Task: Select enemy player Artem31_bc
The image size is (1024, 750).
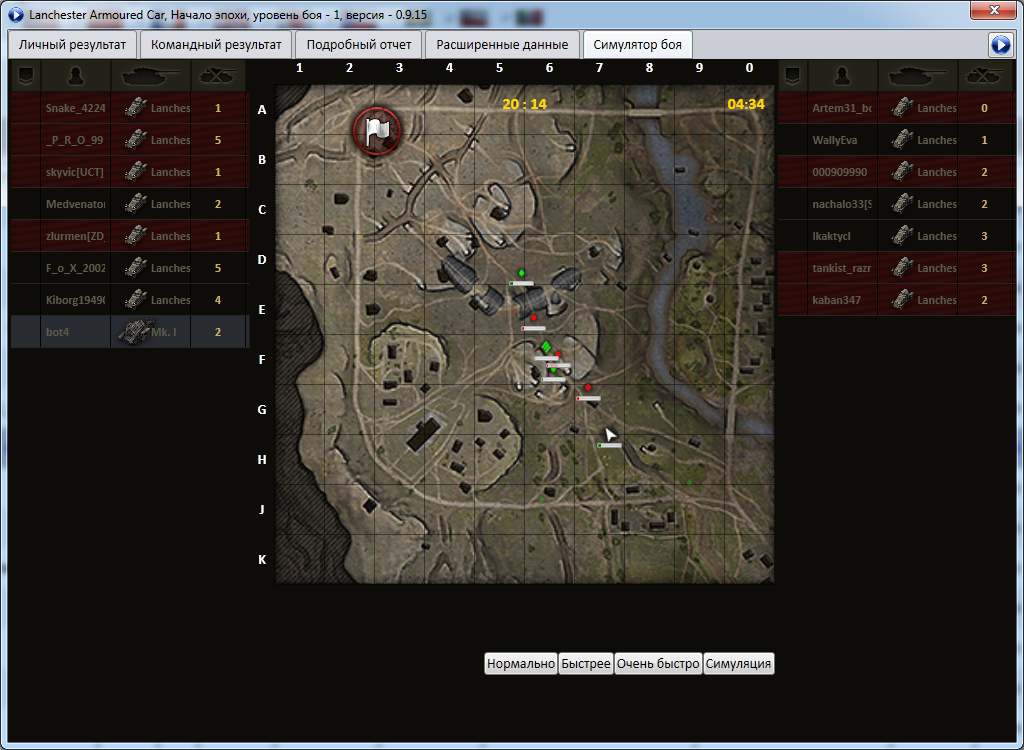Action: pos(842,108)
